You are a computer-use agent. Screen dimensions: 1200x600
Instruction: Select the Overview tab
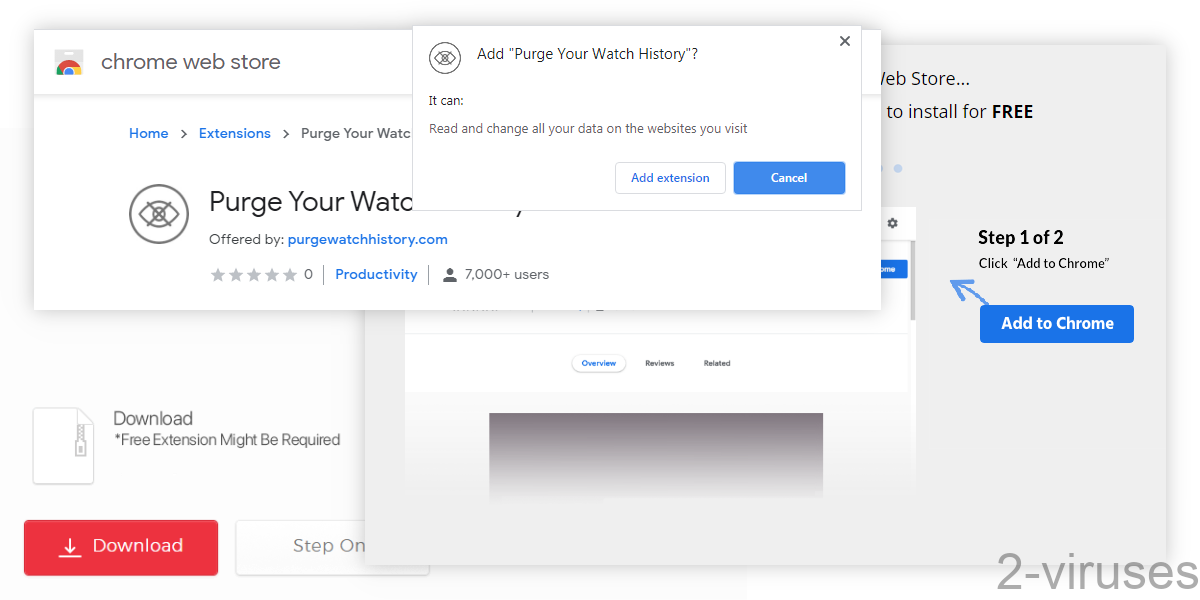(598, 363)
